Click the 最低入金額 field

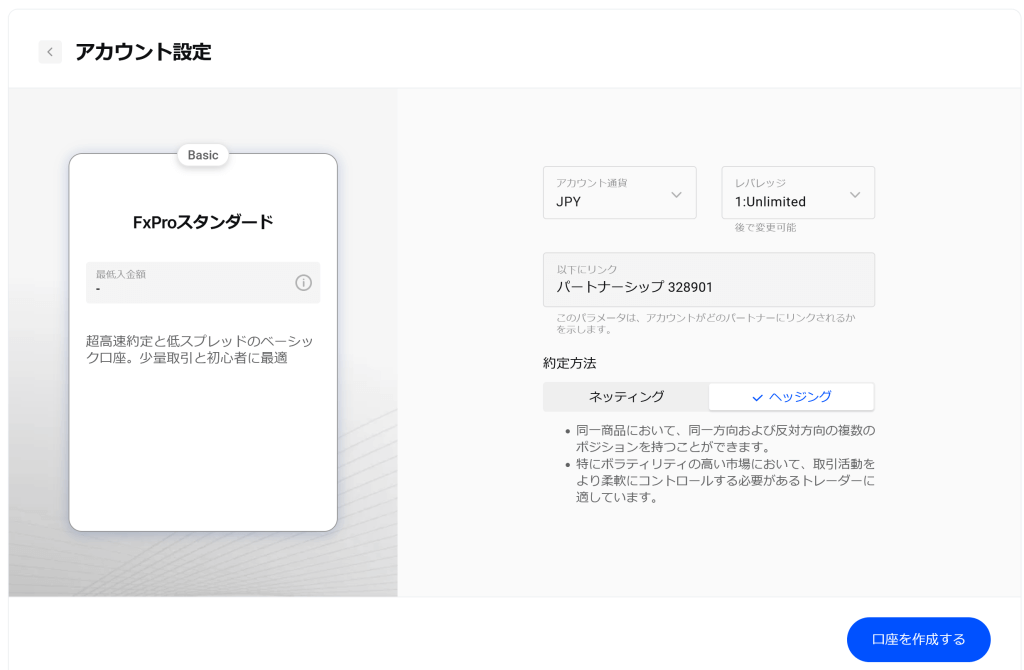coord(203,283)
